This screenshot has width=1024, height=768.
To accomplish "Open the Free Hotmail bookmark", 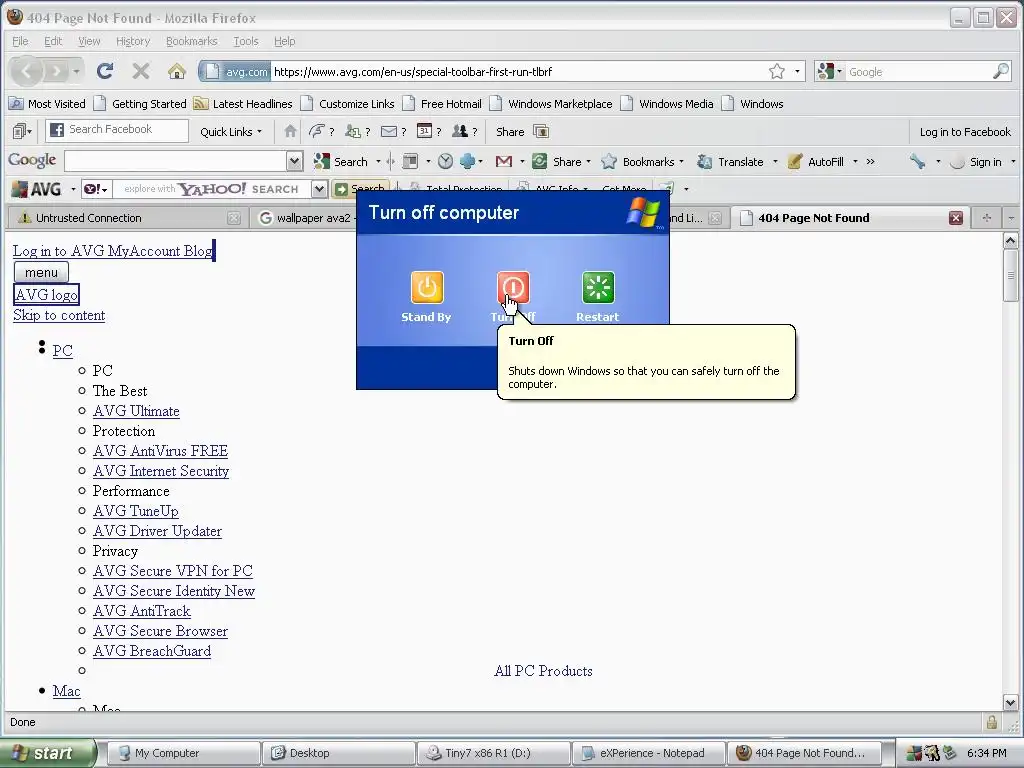I will 442,104.
